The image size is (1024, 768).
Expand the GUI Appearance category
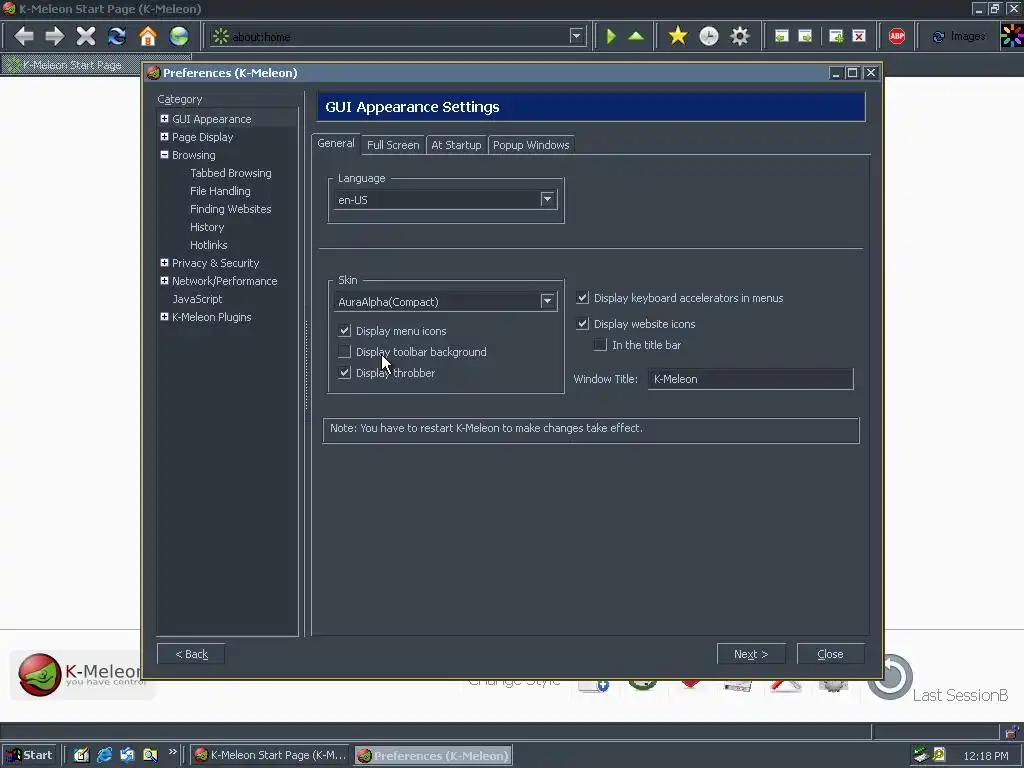click(x=164, y=119)
